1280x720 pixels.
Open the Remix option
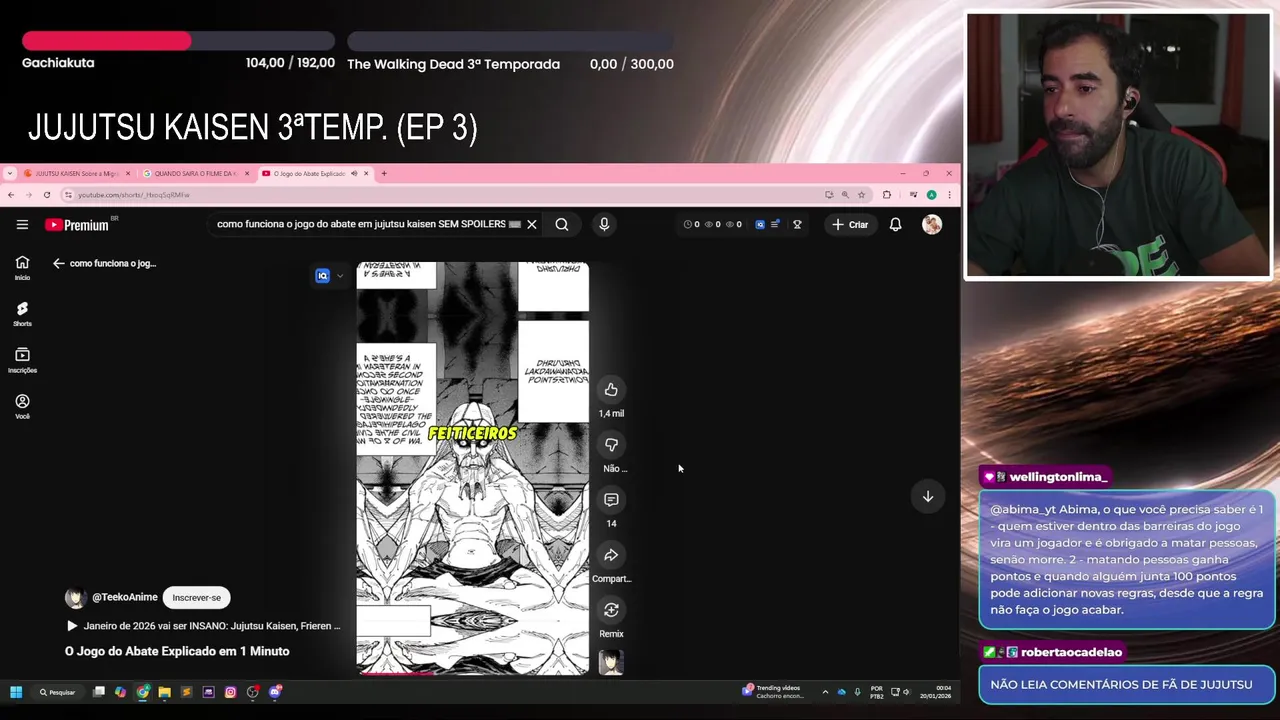pyautogui.click(x=611, y=610)
